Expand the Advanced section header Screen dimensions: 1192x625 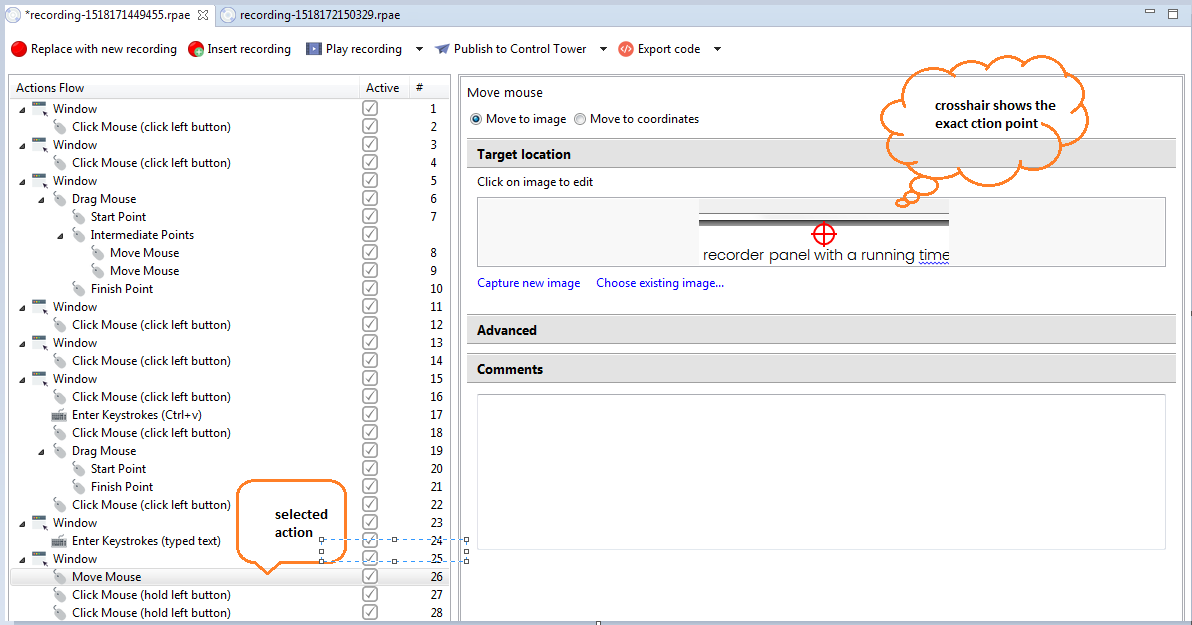[x=821, y=330]
